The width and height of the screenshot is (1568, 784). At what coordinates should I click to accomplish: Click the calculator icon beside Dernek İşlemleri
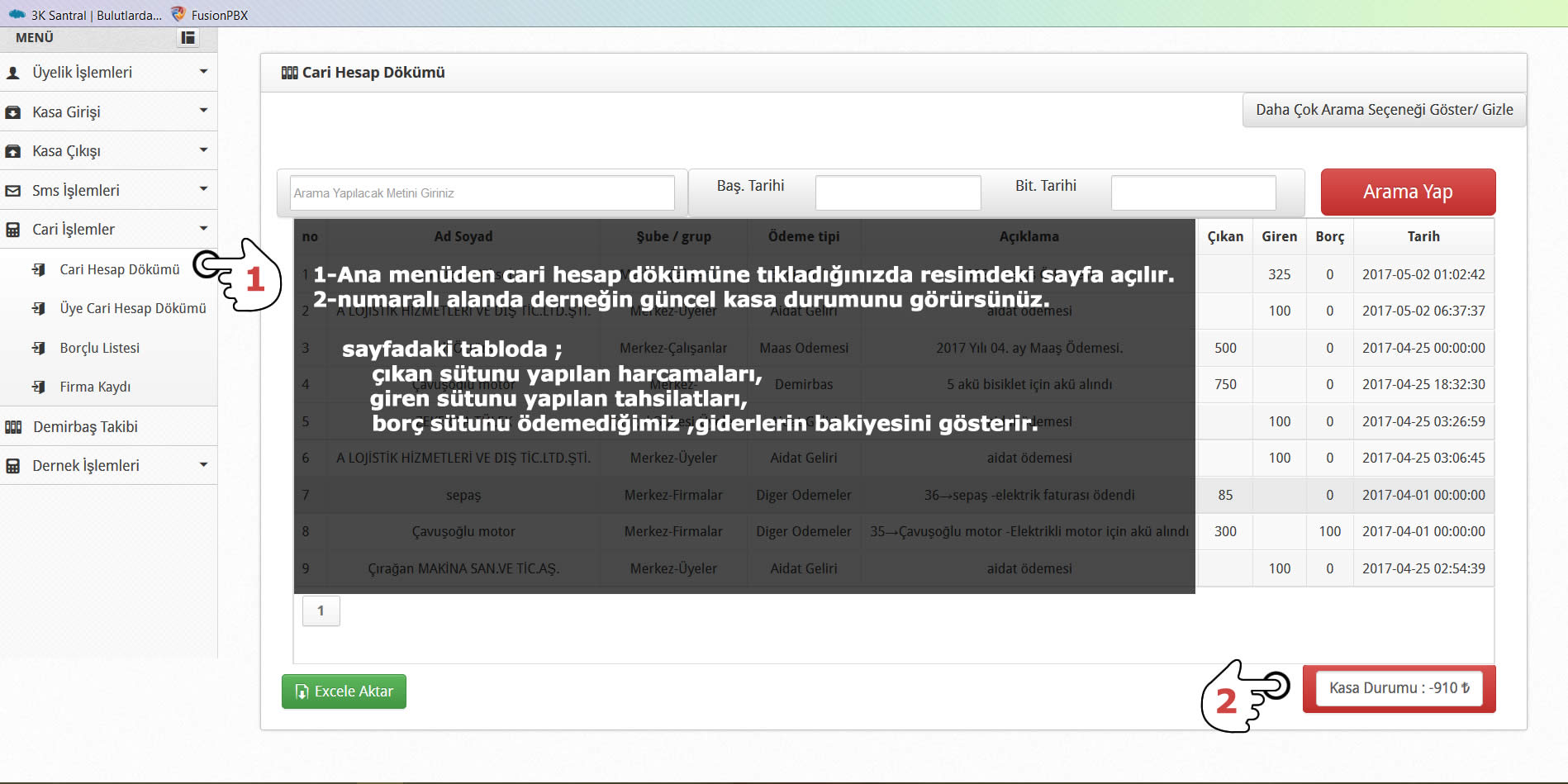click(x=13, y=466)
